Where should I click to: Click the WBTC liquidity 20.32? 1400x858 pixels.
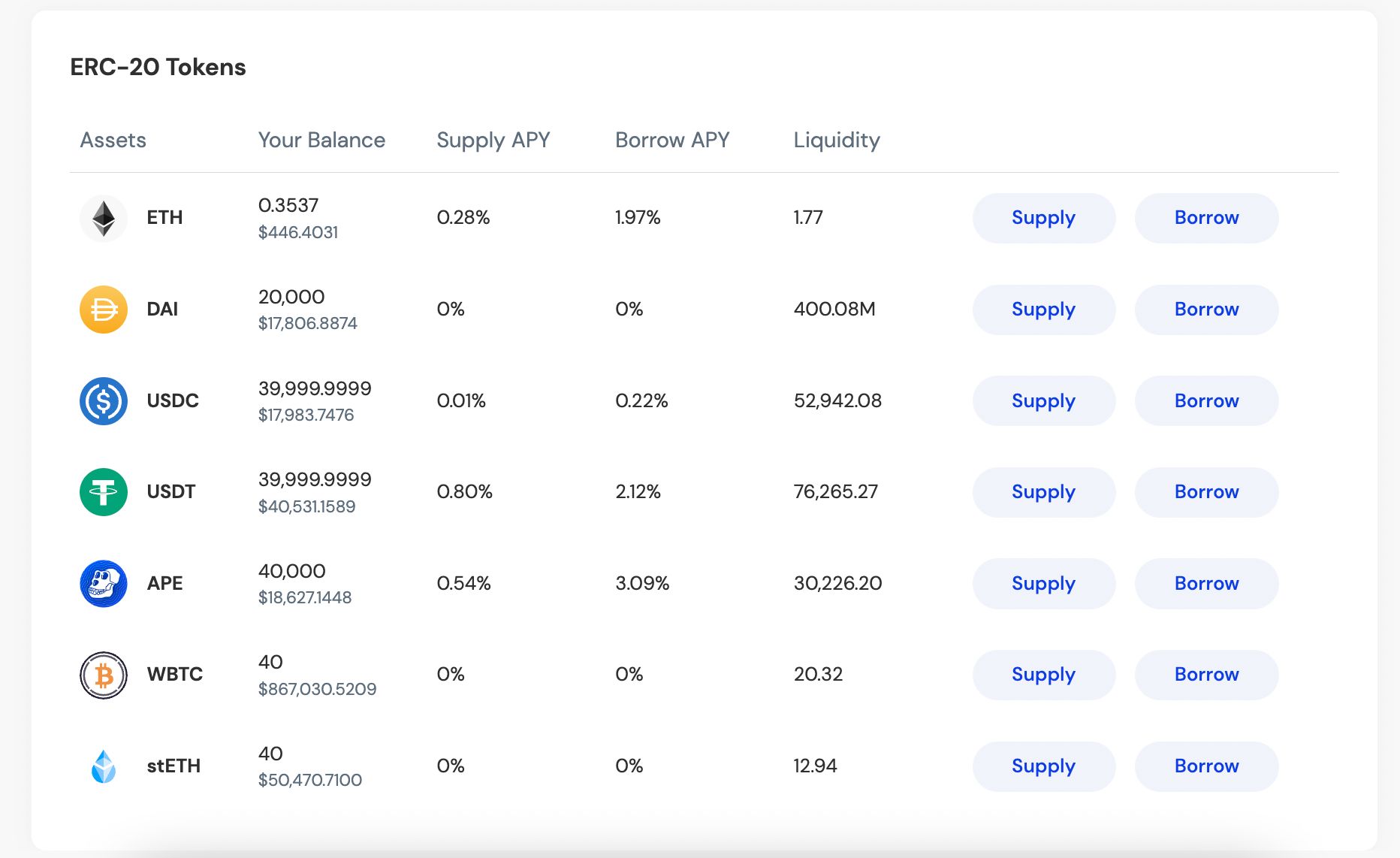tap(818, 675)
